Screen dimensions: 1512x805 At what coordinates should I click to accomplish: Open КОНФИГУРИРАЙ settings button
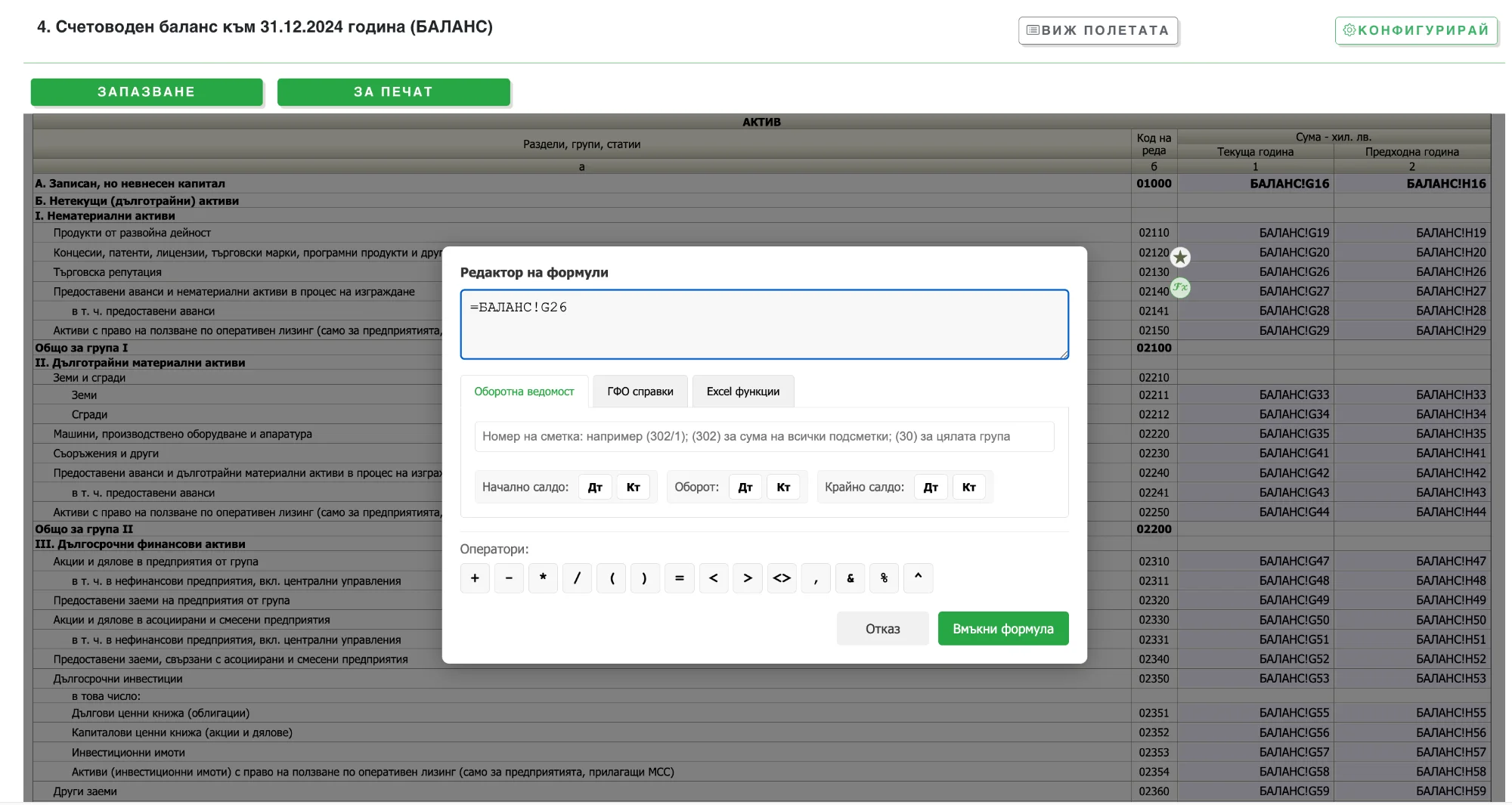click(1416, 30)
